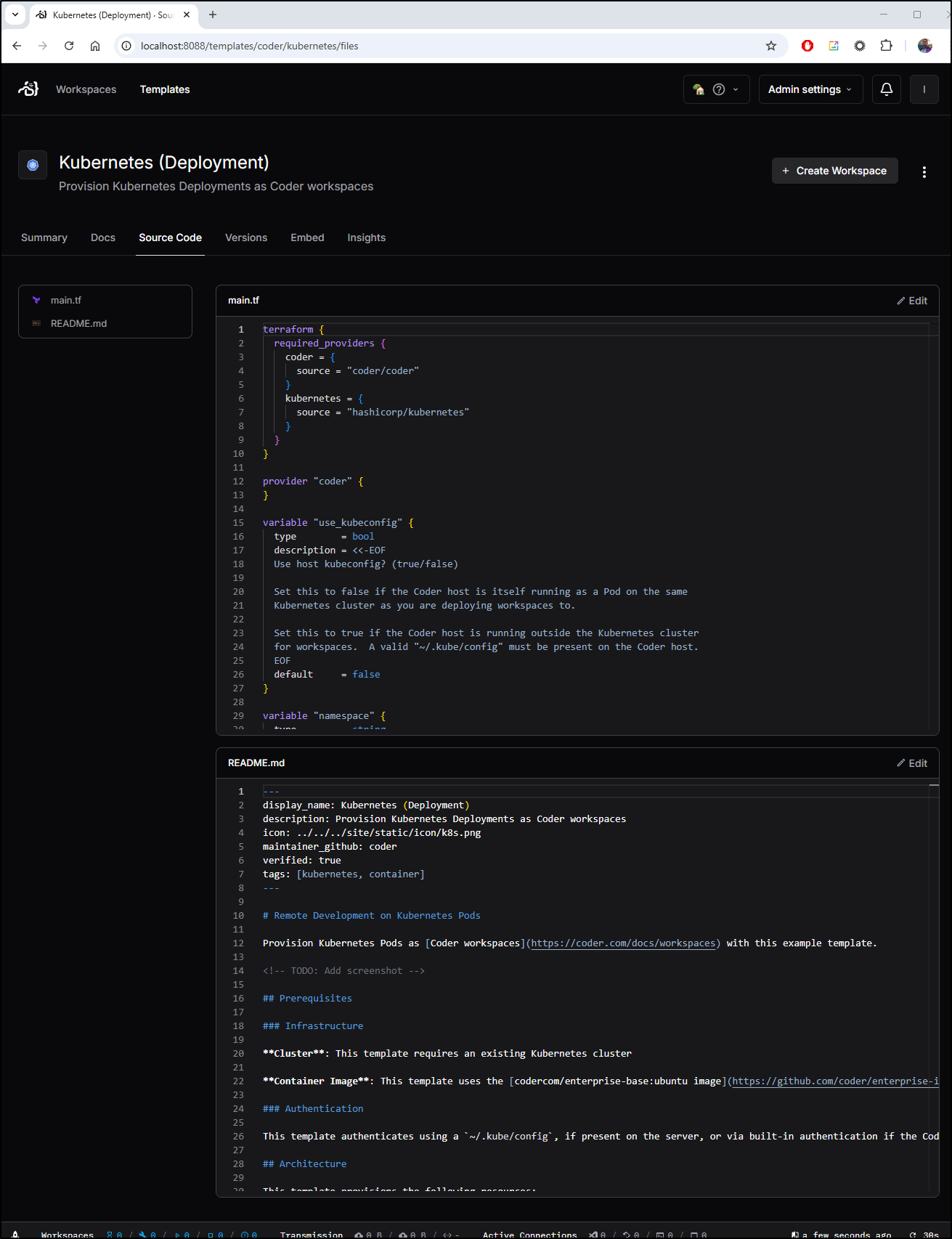View site information icon in address bar
The width and height of the screenshot is (952, 1239).
126,46
